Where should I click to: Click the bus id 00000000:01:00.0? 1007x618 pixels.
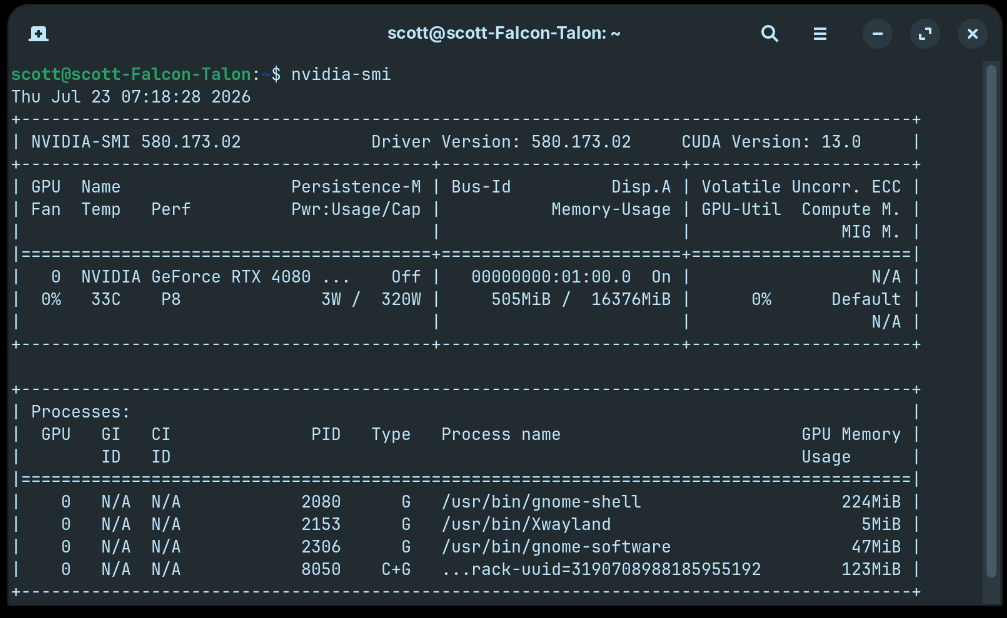click(x=551, y=277)
